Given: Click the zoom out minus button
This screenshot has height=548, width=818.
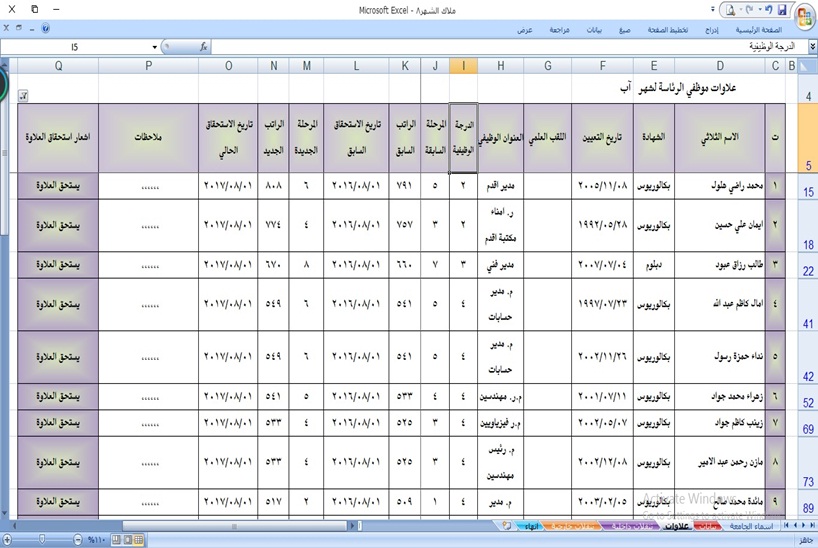Looking at the screenshot, I should (x=77, y=539).
